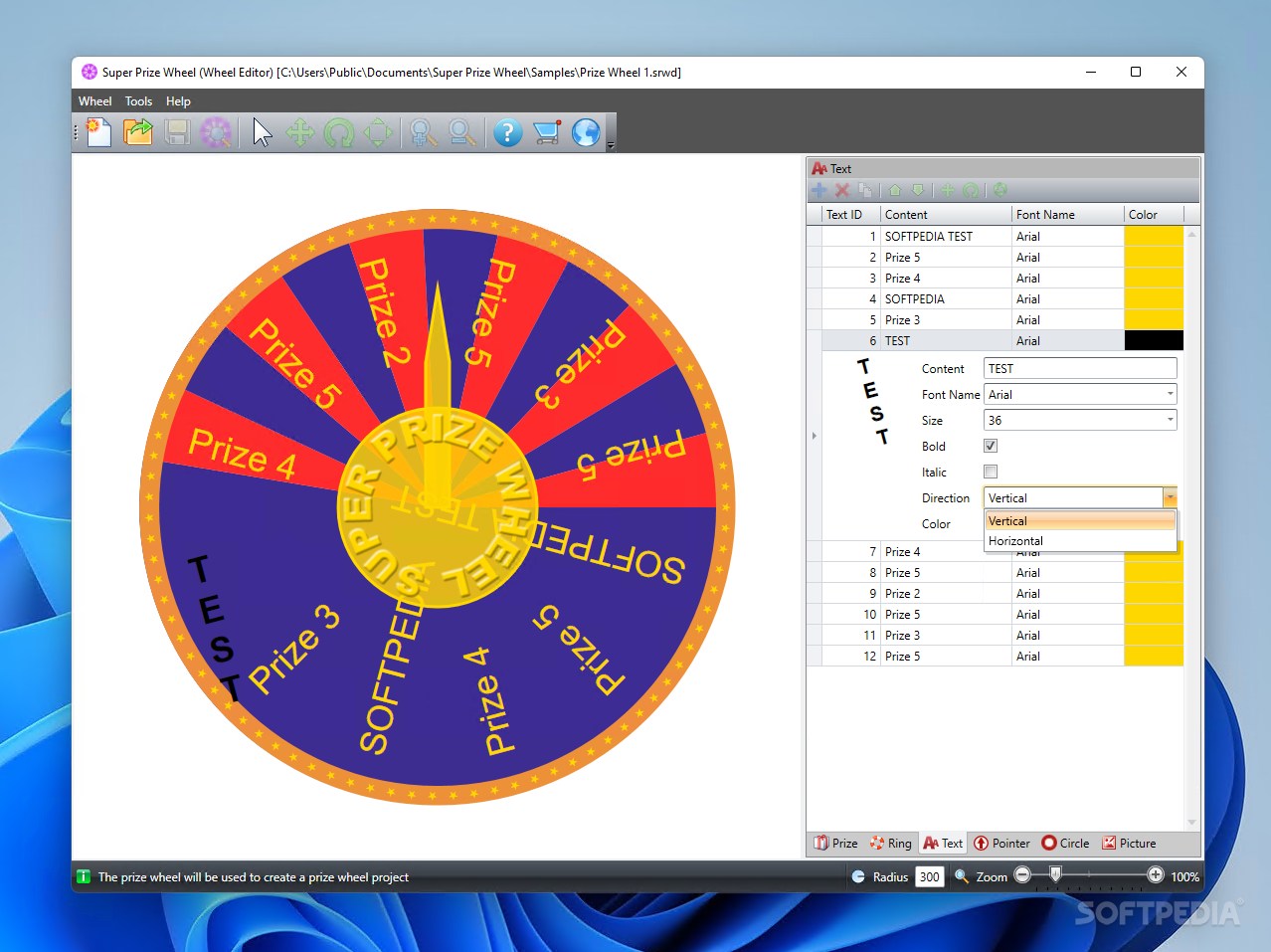Image resolution: width=1271 pixels, height=952 pixels.
Task: Select the Rotate tool in main toolbar
Action: tap(339, 132)
